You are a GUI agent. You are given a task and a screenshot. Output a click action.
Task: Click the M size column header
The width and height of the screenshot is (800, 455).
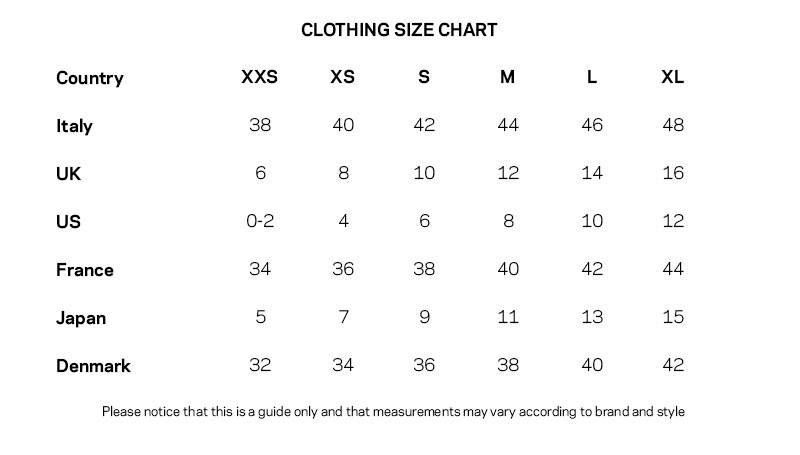[x=507, y=77]
